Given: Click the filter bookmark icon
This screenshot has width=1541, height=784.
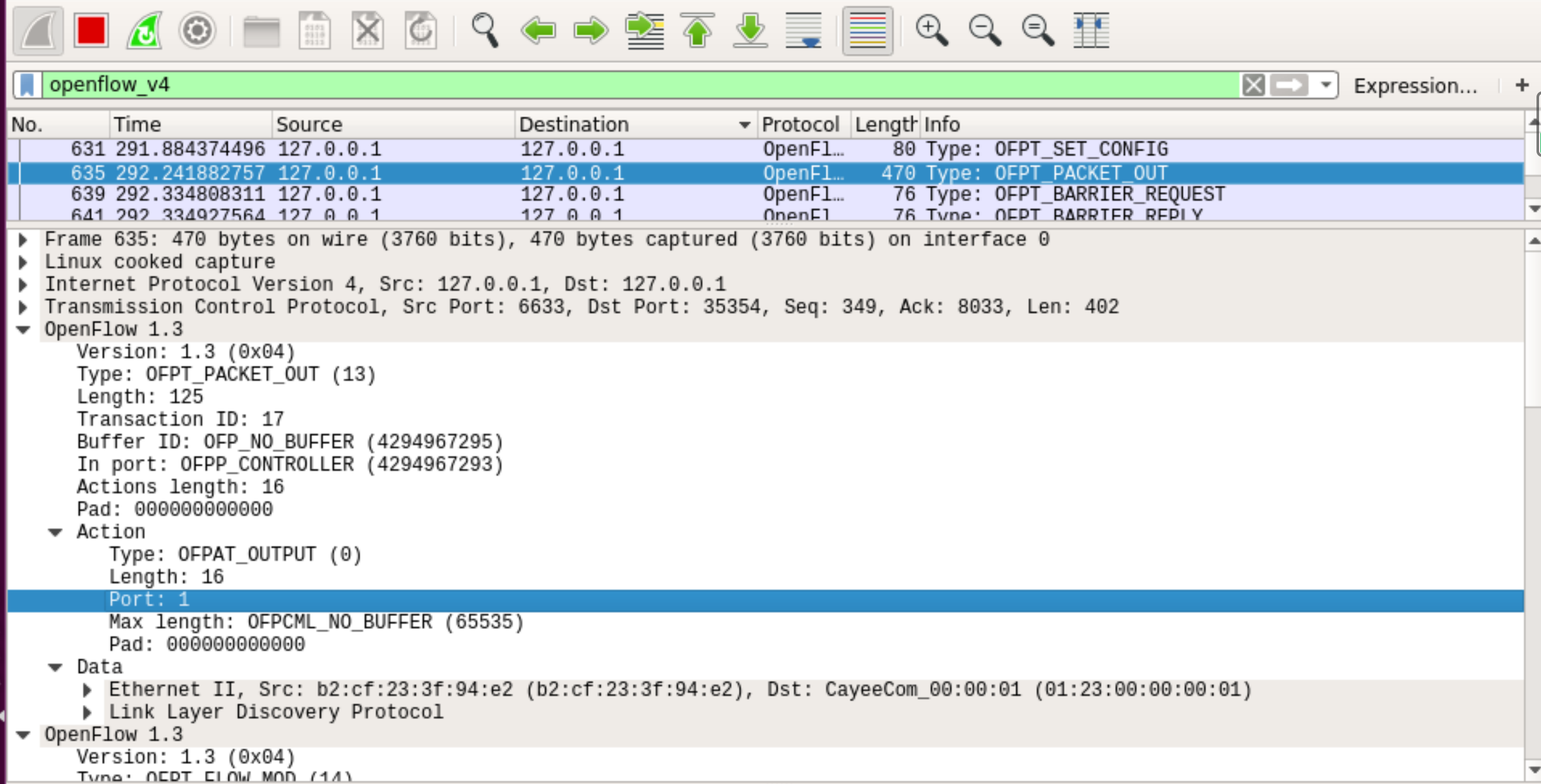Looking at the screenshot, I should [x=28, y=85].
